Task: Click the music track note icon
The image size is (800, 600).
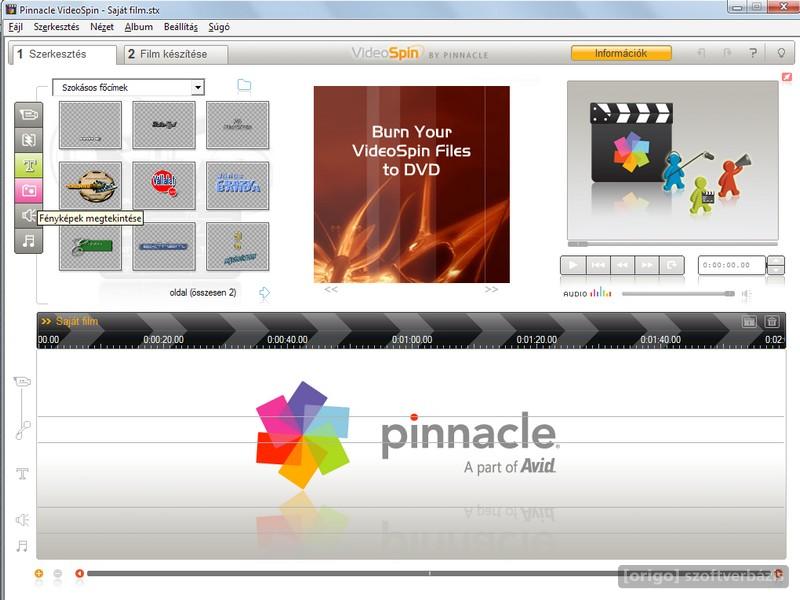Action: point(22,546)
